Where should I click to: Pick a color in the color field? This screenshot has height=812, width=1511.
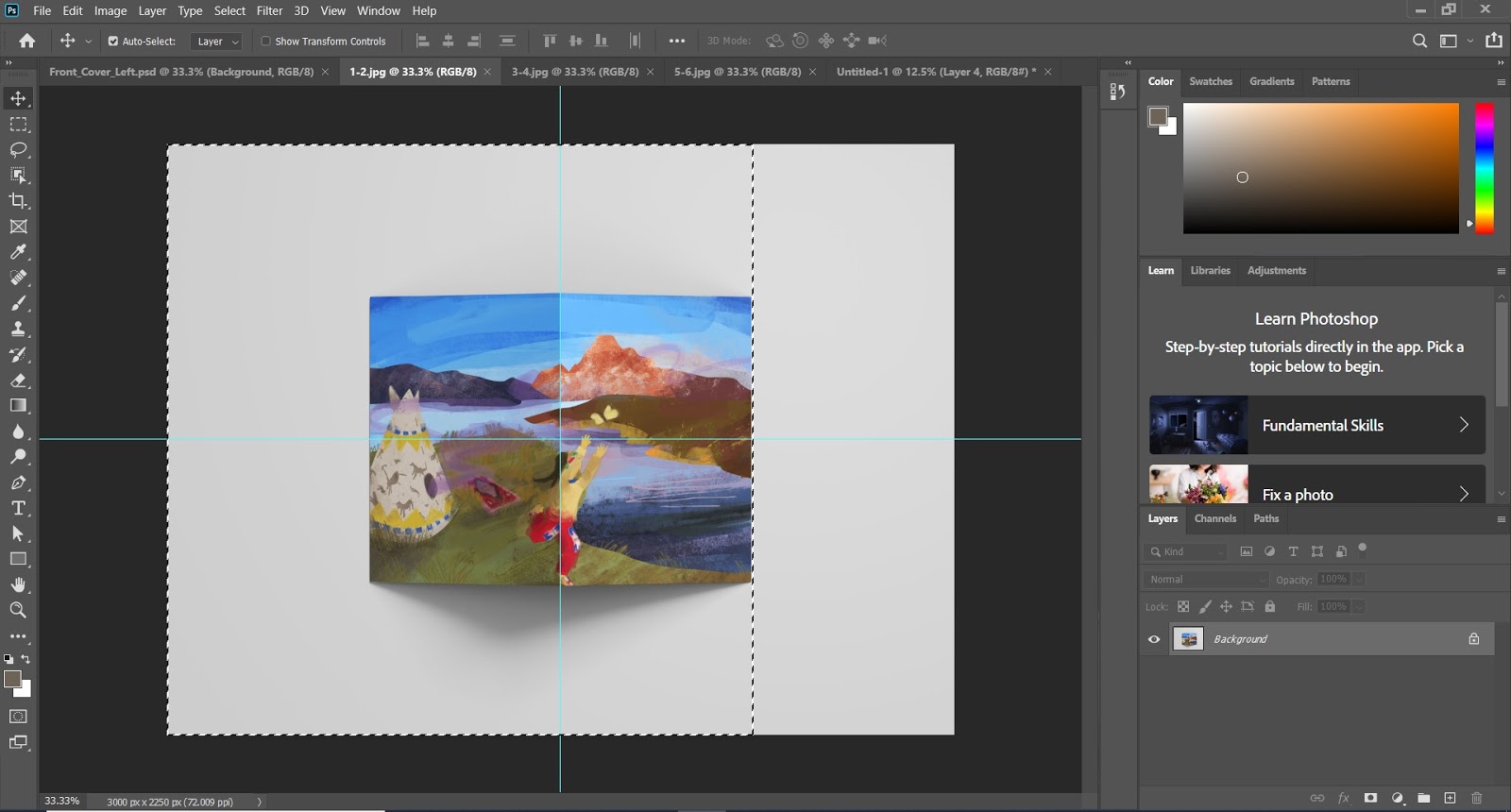click(x=1320, y=168)
